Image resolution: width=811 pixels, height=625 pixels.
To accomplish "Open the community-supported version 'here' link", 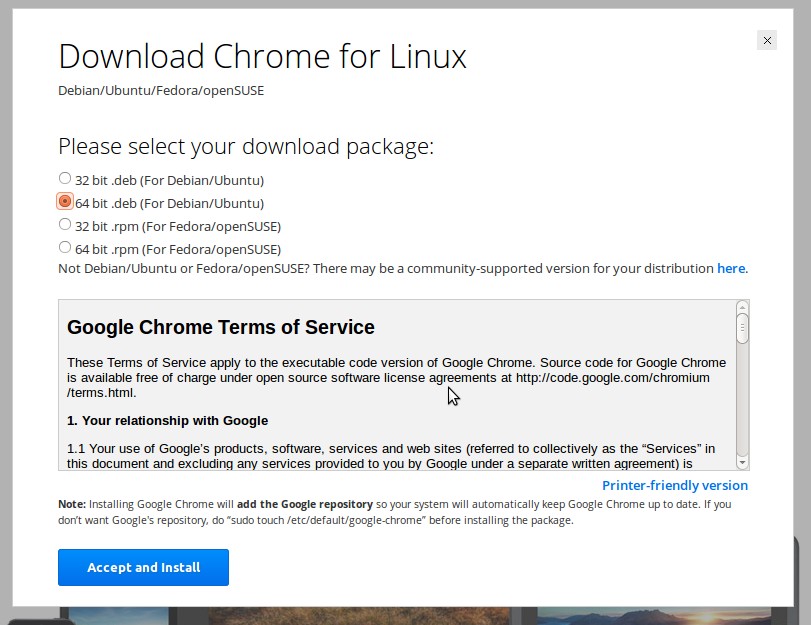I will [x=731, y=269].
